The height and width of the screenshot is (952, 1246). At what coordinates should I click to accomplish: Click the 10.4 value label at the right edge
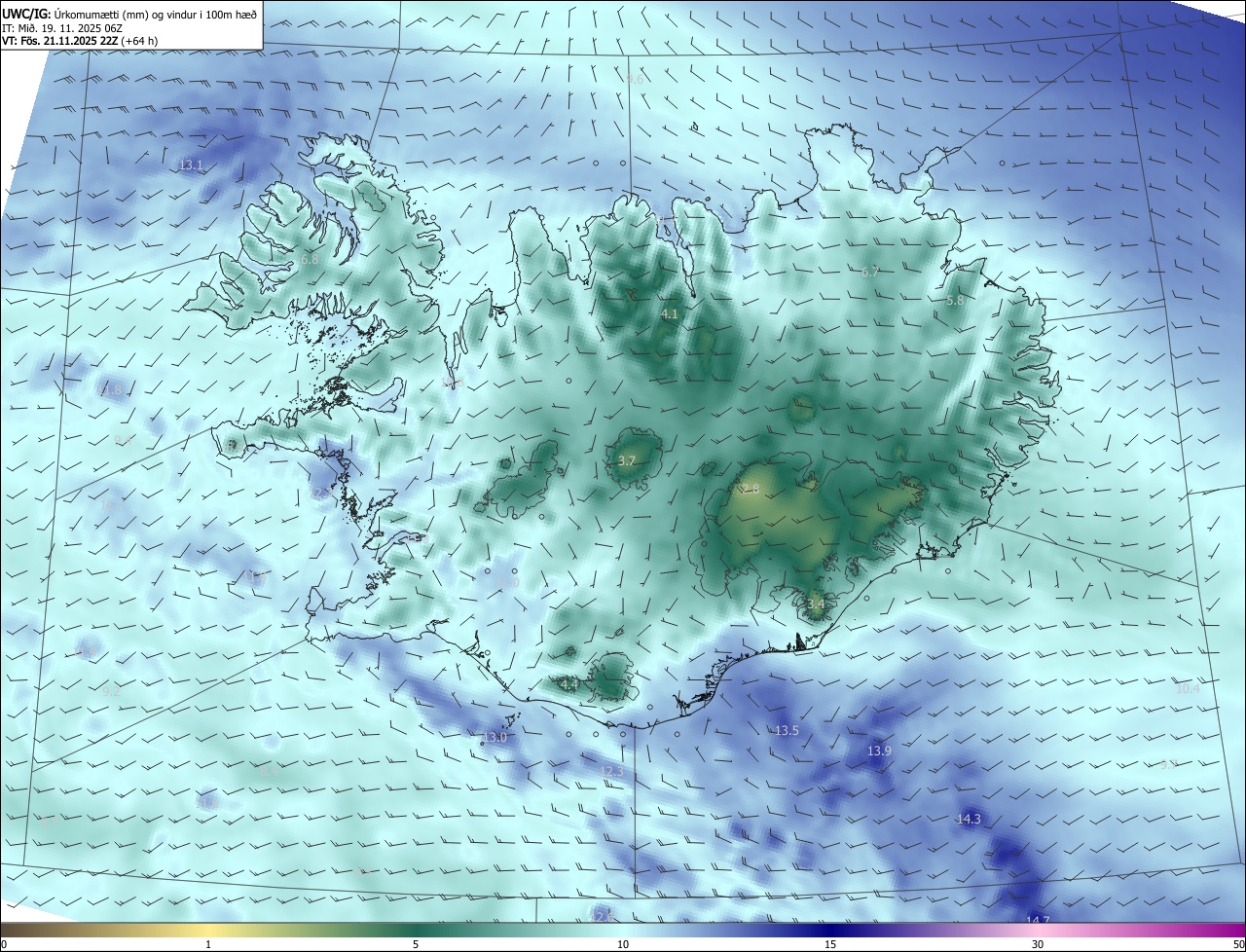[1188, 689]
